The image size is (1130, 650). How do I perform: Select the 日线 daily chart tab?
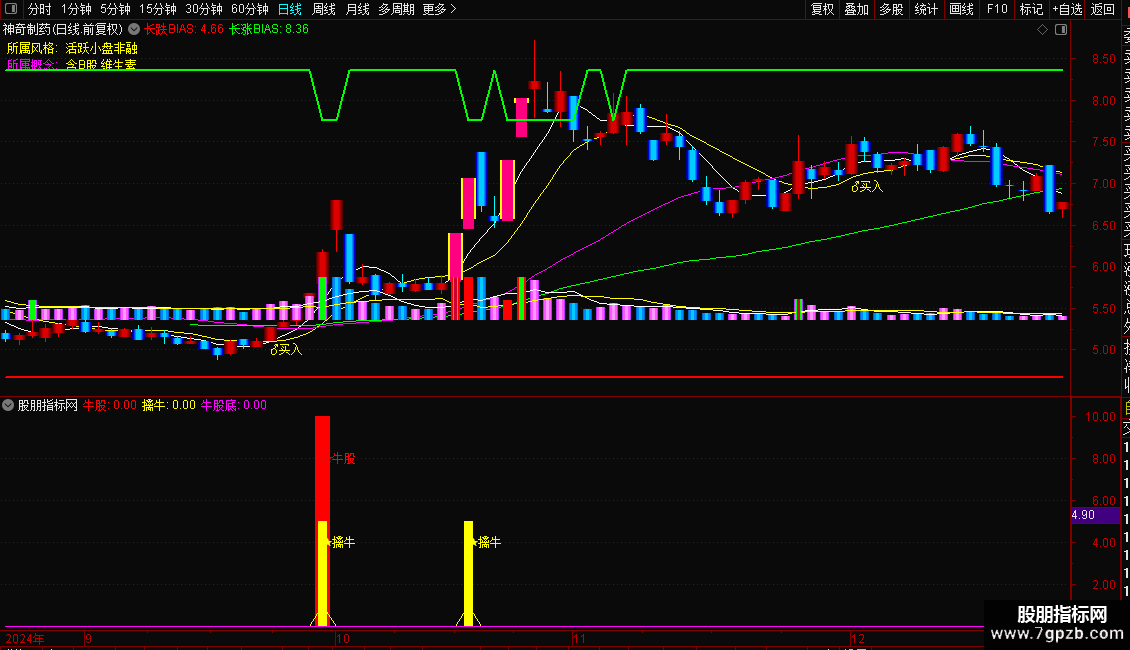(x=290, y=9)
